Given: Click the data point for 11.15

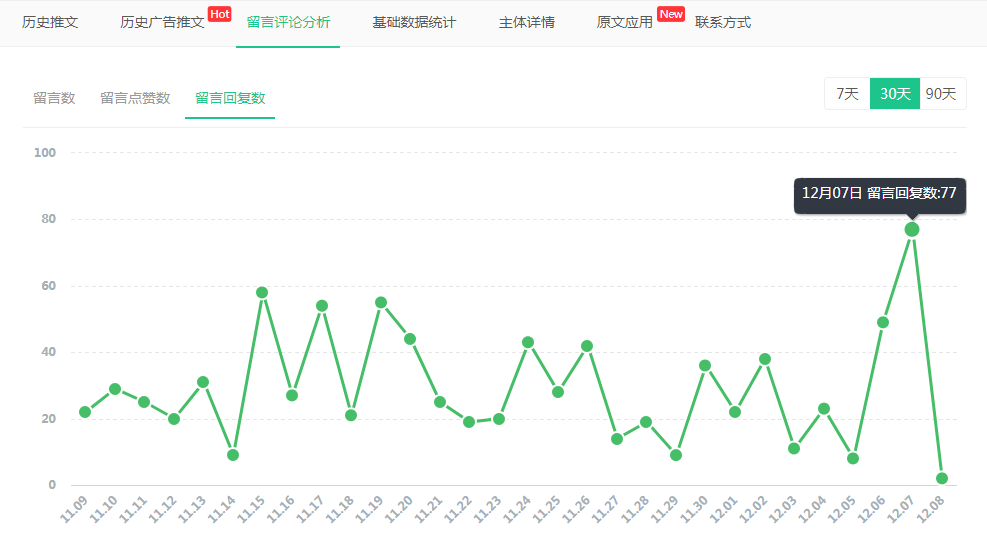Looking at the screenshot, I should [x=262, y=293].
